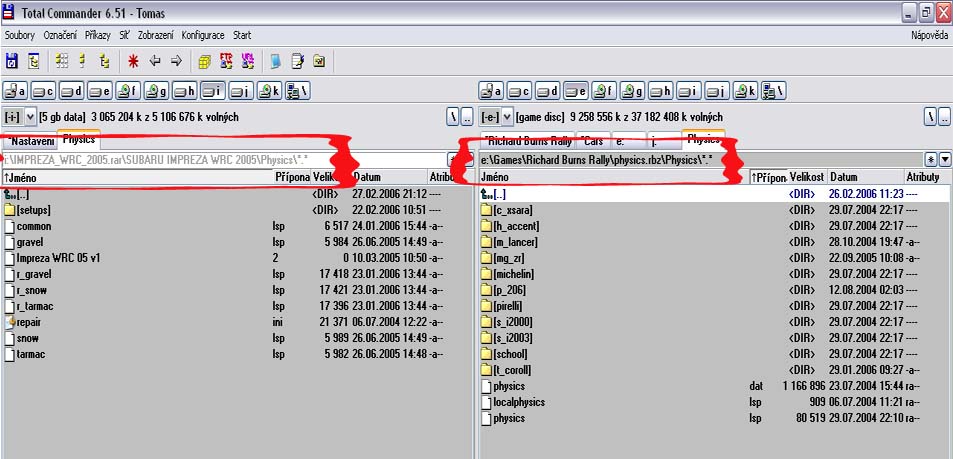Open the Soubory menu

(x=20, y=35)
